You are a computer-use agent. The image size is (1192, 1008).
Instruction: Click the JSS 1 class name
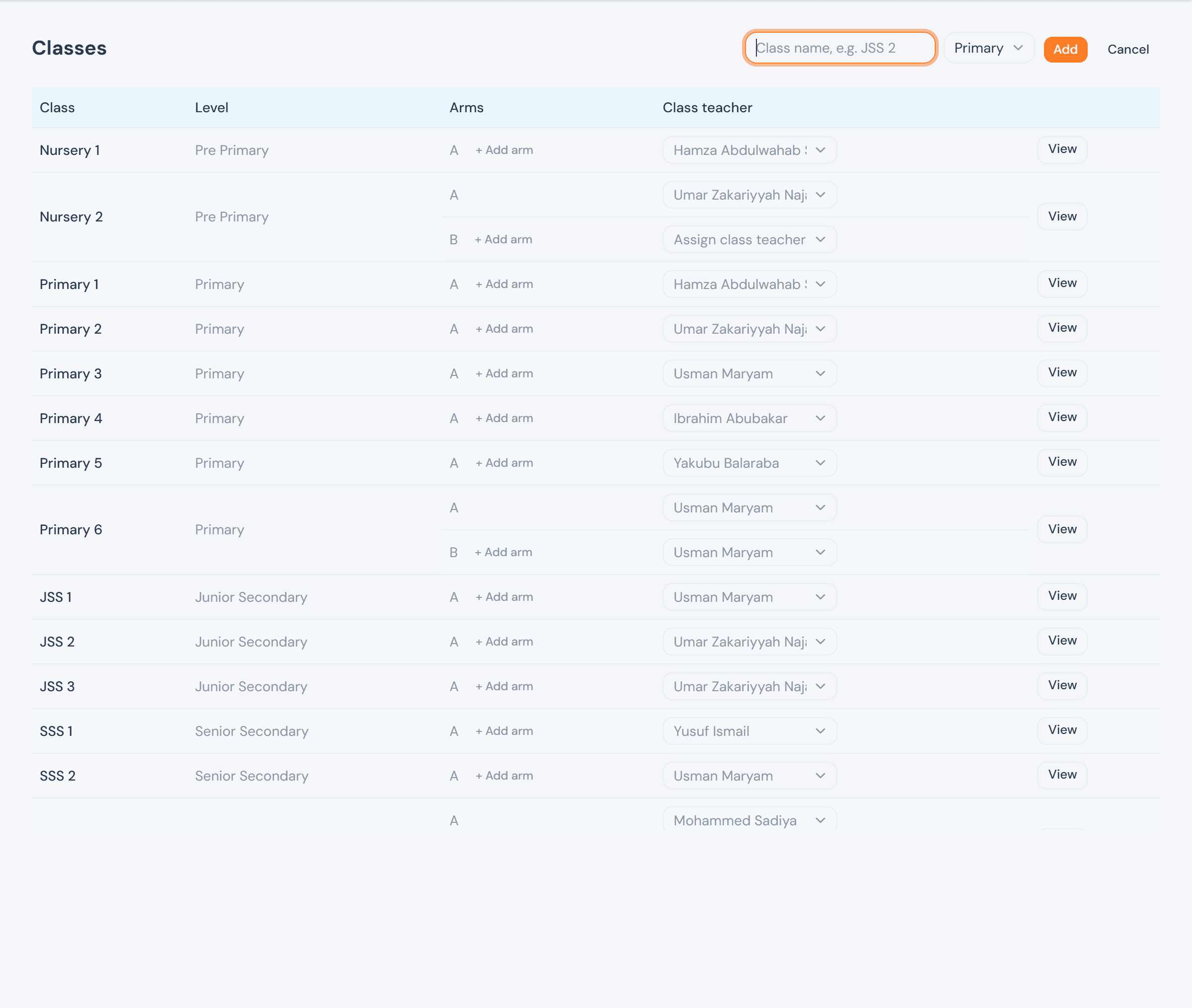coord(56,597)
